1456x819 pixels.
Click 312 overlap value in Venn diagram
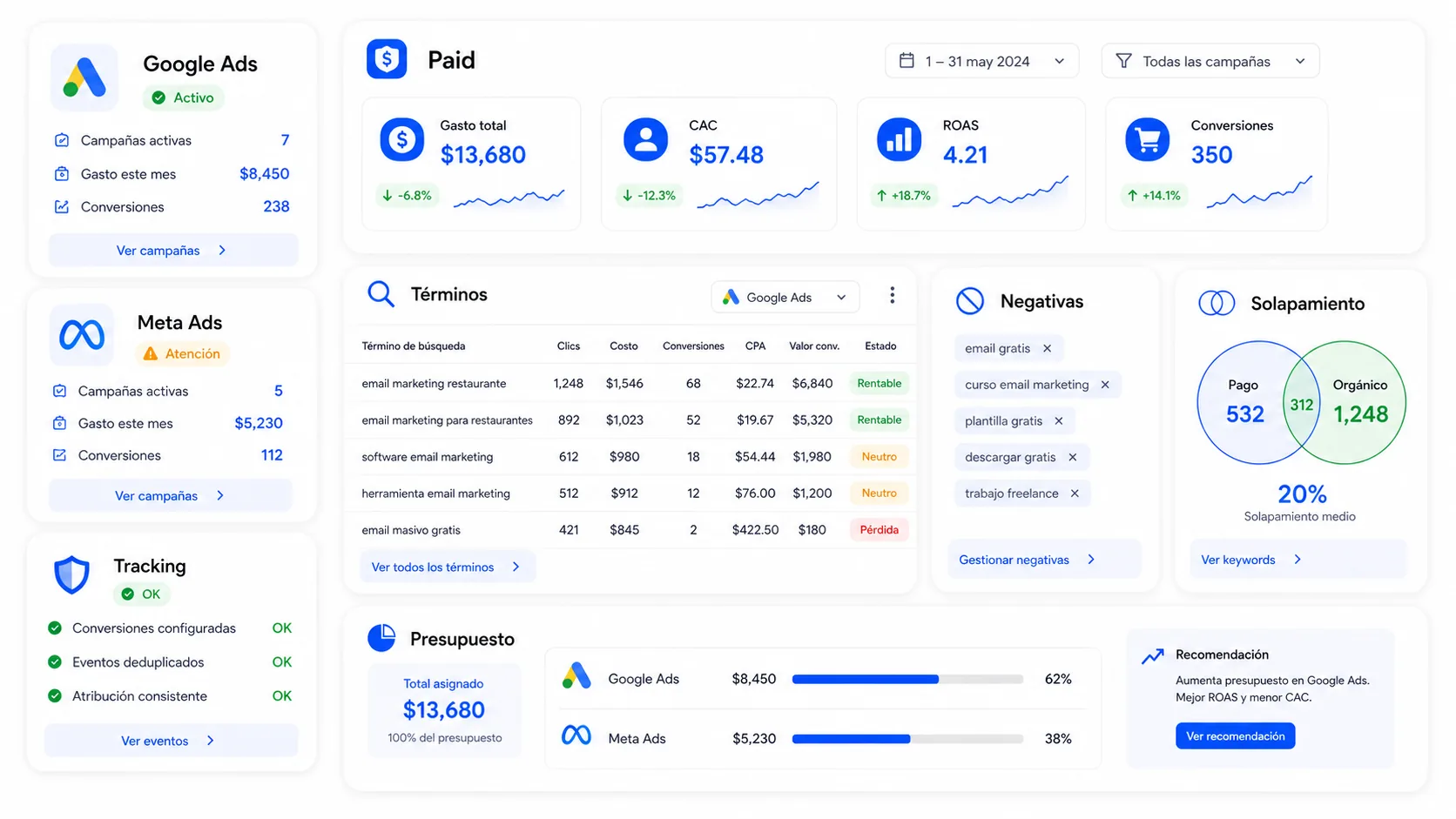1301,405
